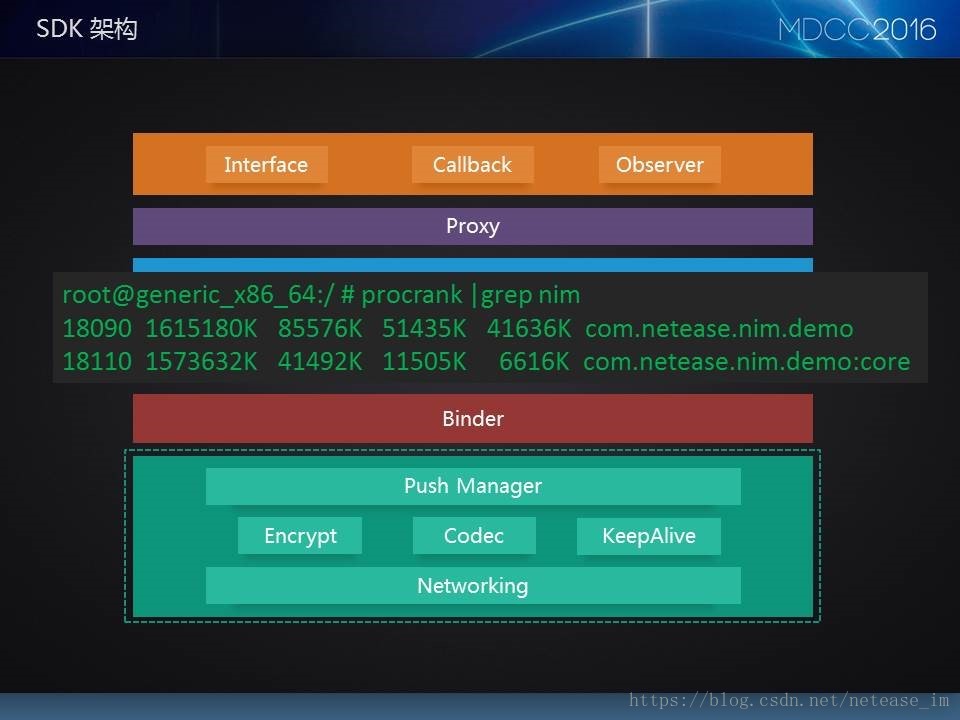Click process name com.netease.nim.demo:core
The image size is (960, 720).
[747, 361]
